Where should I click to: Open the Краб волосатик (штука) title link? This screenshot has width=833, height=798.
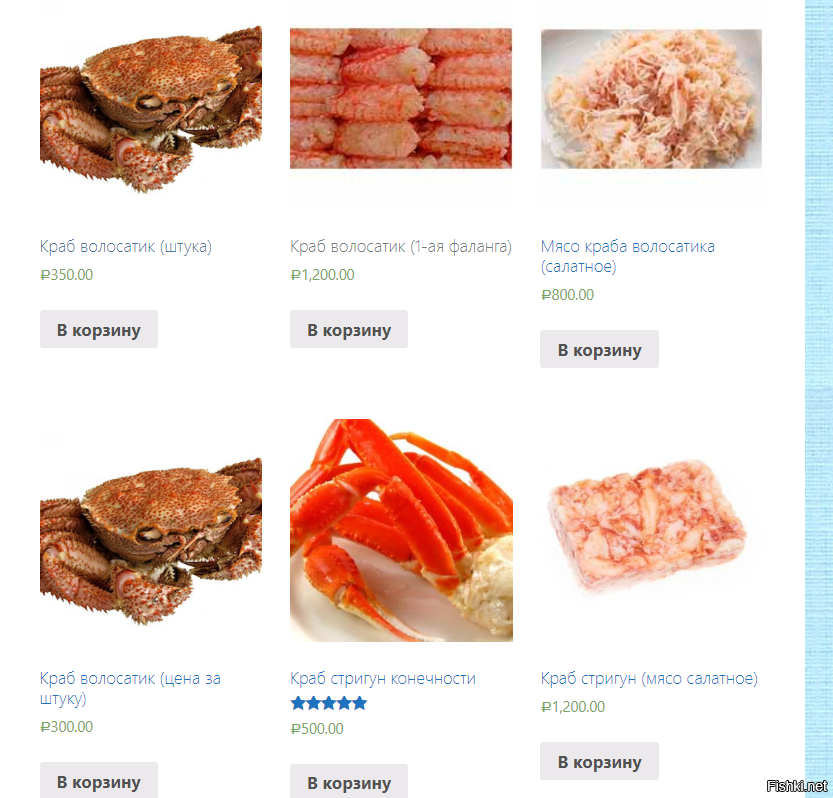click(126, 247)
